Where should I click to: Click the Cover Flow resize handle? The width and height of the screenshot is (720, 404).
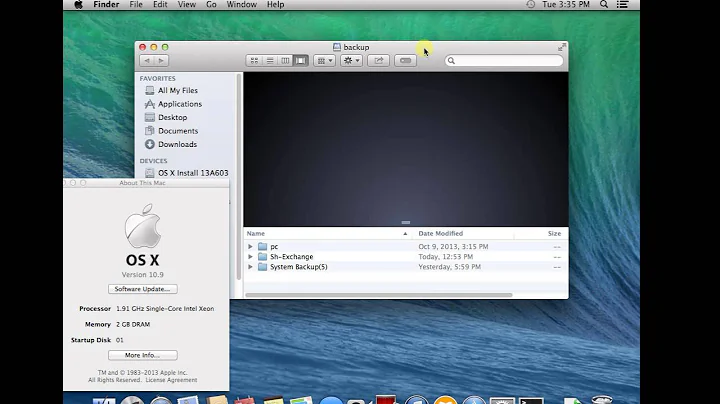(x=405, y=223)
